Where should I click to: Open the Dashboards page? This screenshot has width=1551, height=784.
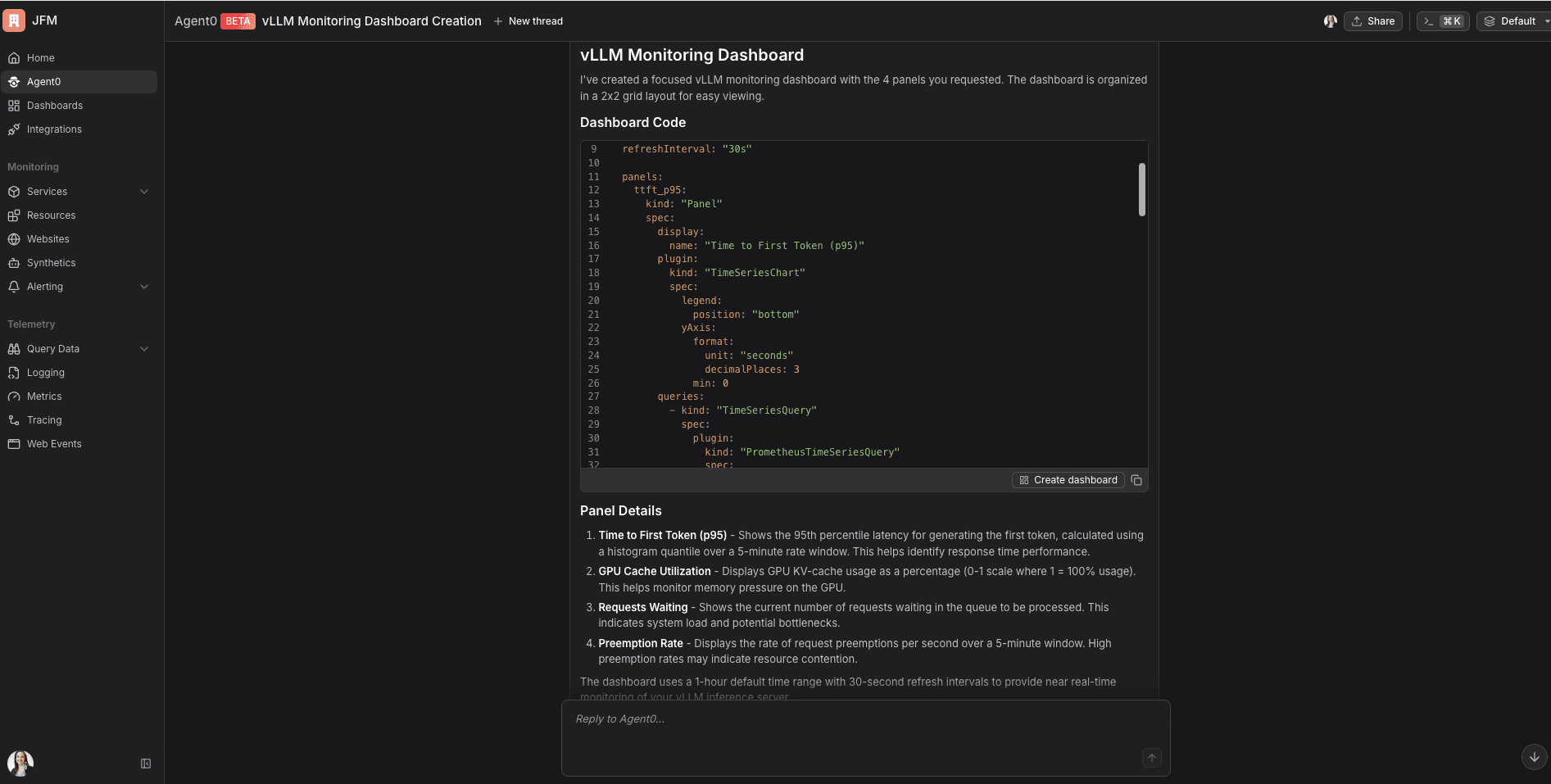pyautogui.click(x=79, y=106)
